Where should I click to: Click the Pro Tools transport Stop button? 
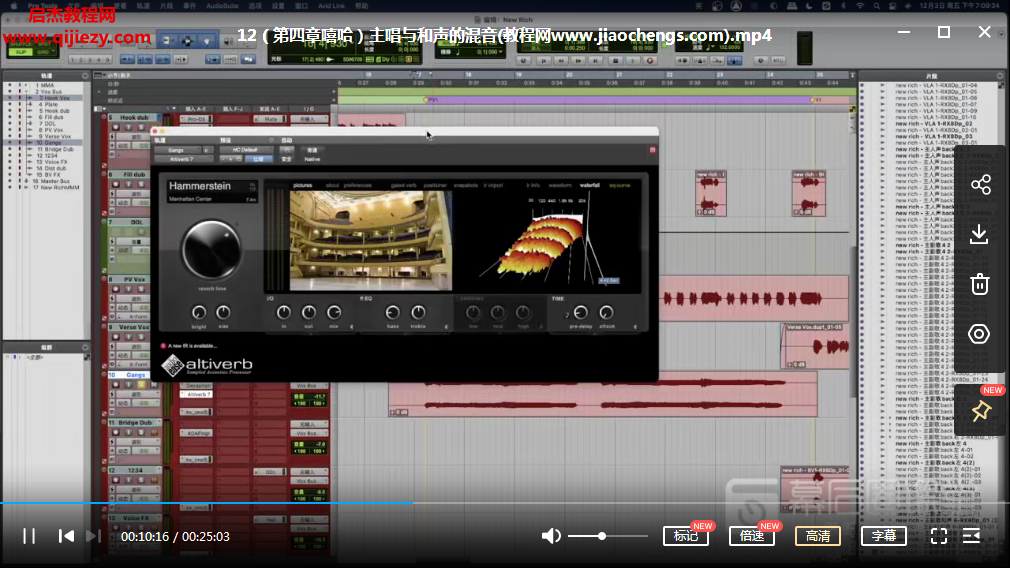point(615,61)
